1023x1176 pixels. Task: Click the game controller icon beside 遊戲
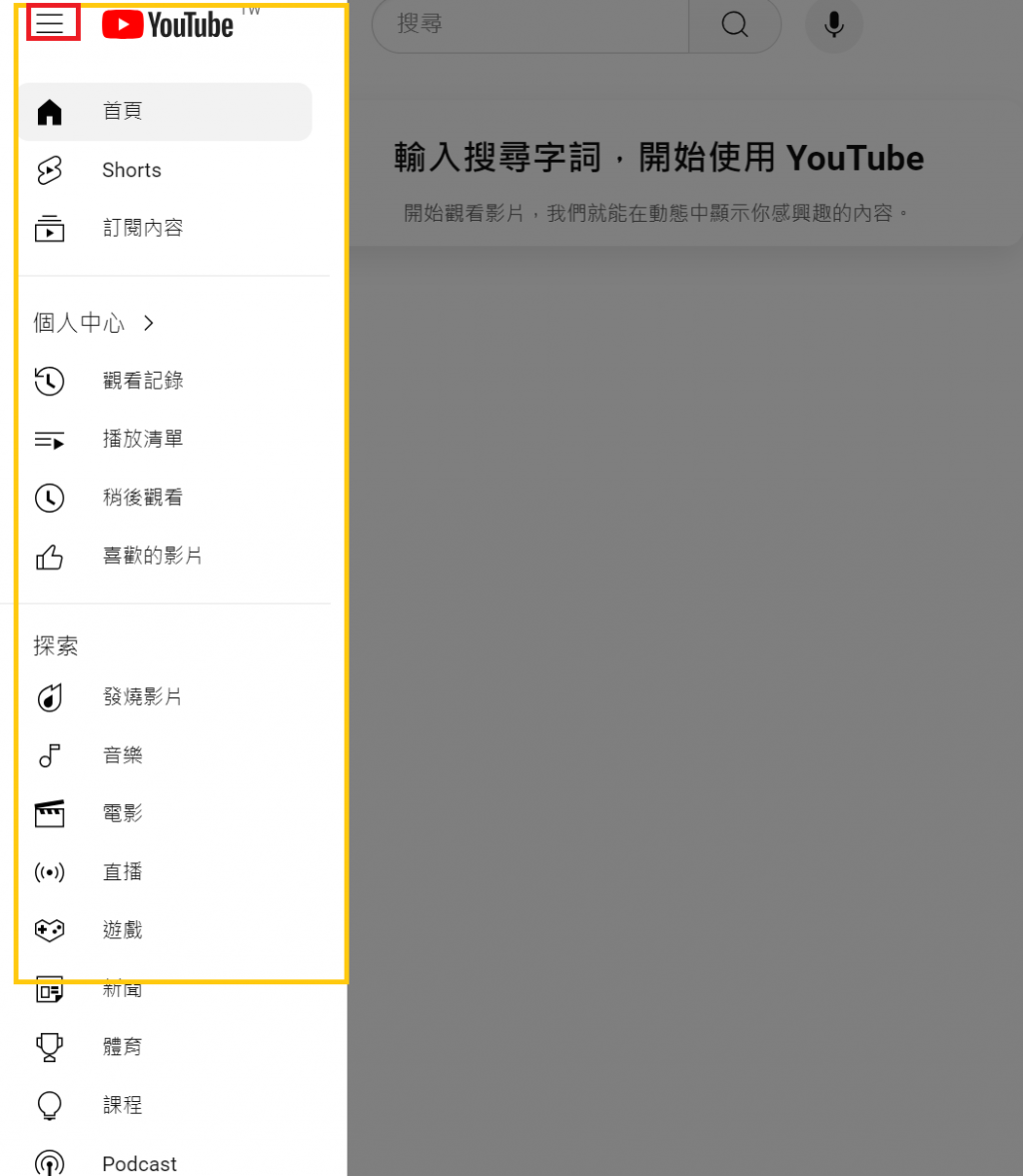[50, 931]
